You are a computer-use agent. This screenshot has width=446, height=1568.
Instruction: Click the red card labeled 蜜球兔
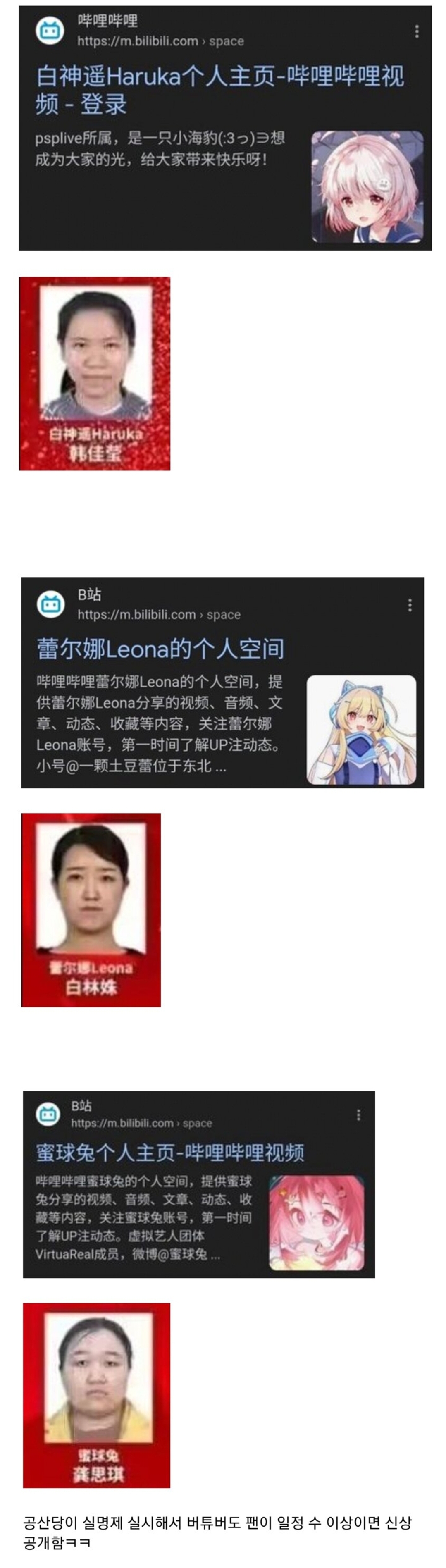tap(97, 1395)
